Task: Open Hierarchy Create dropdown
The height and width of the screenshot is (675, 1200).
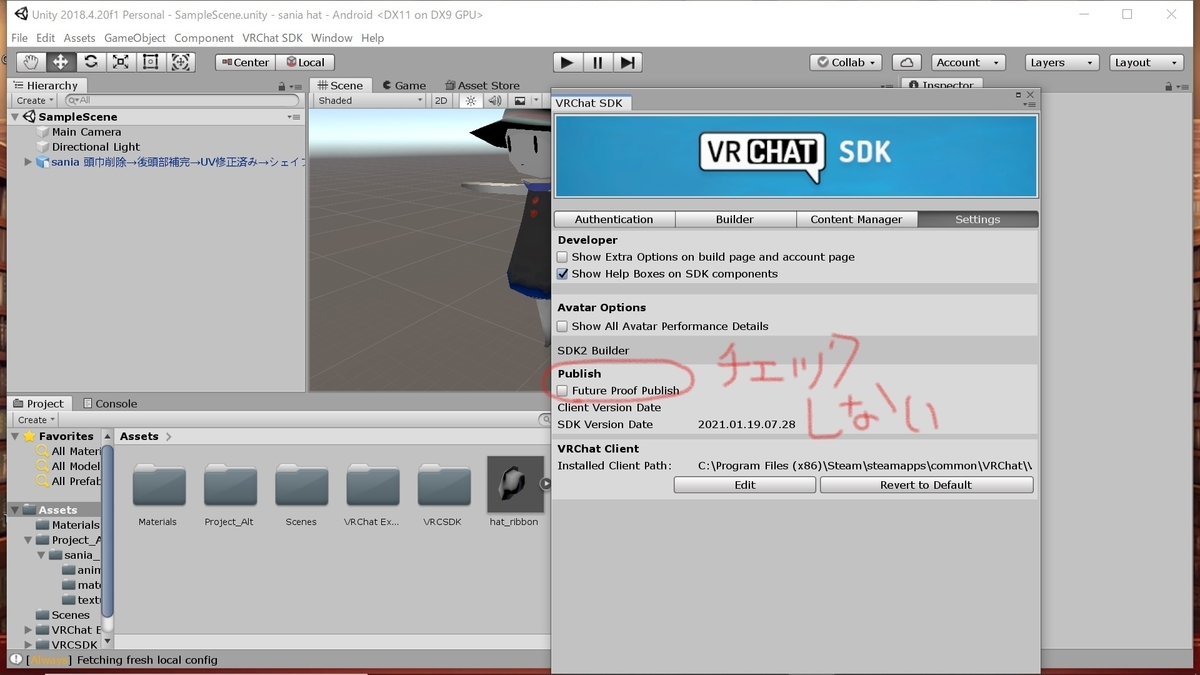Action: coord(34,100)
